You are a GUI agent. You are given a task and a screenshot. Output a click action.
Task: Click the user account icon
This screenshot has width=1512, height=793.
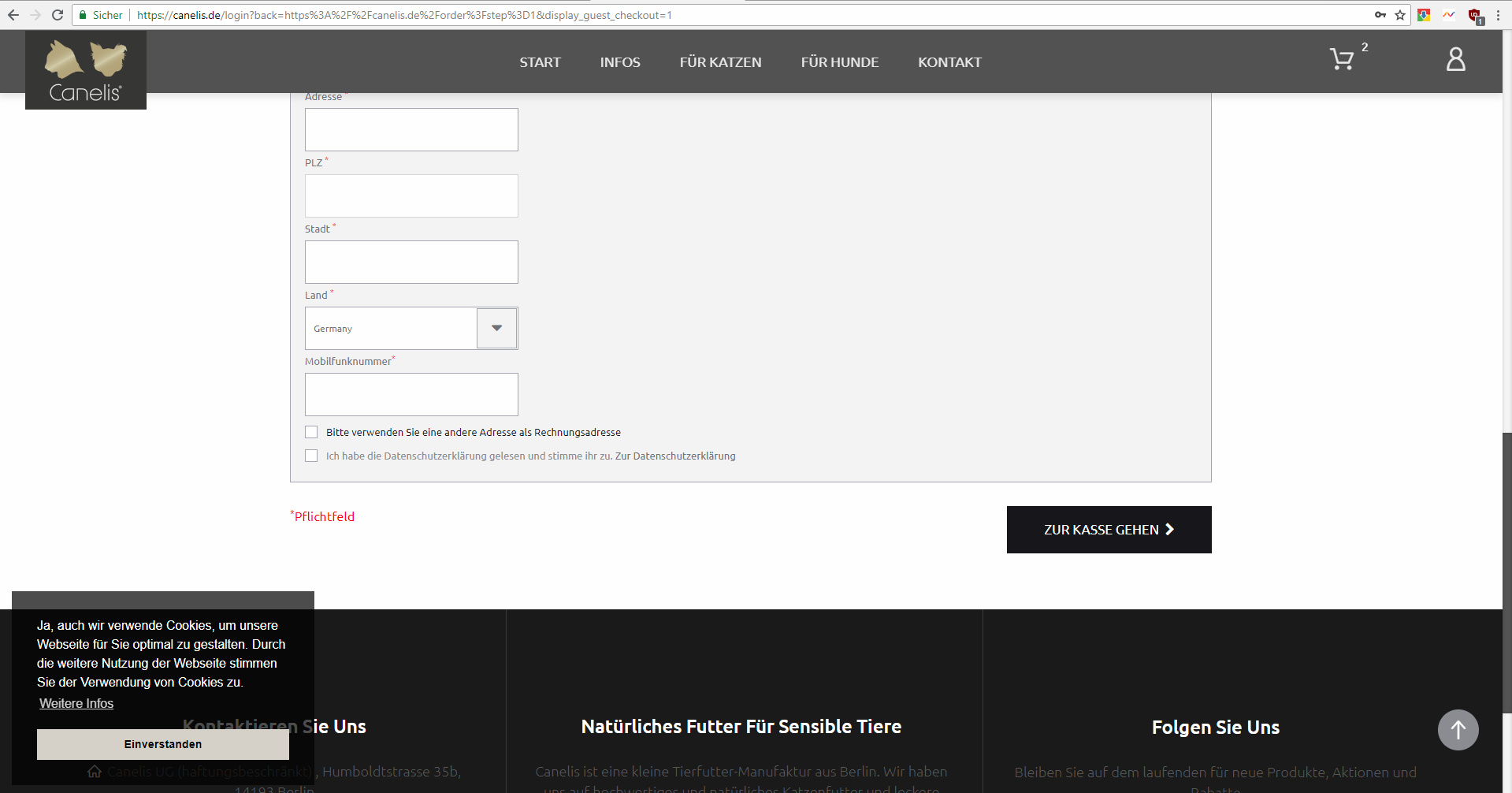[1455, 59]
